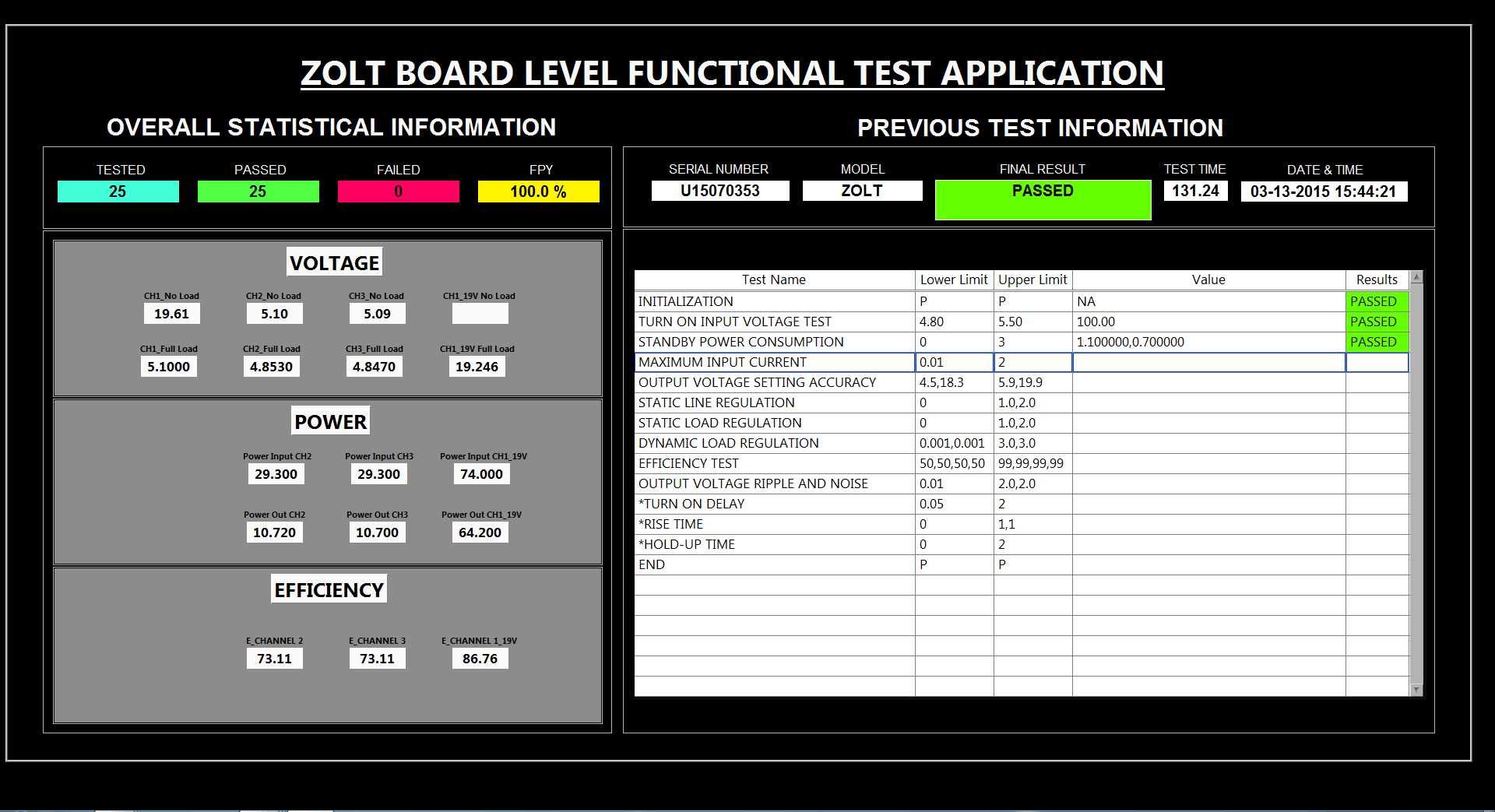
Task: Select the DYNAMIC LOAD REGULATION row
Action: point(1022,443)
